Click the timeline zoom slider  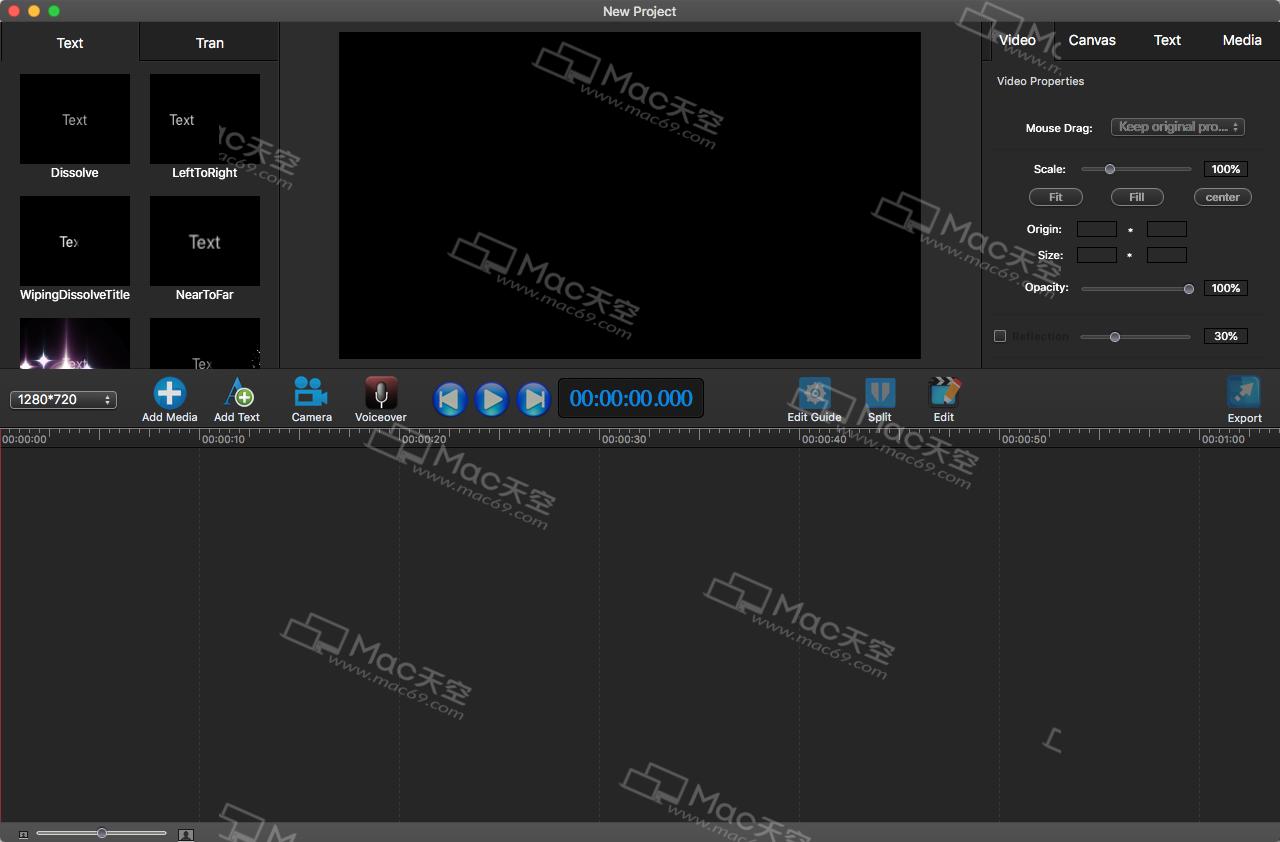pos(101,832)
